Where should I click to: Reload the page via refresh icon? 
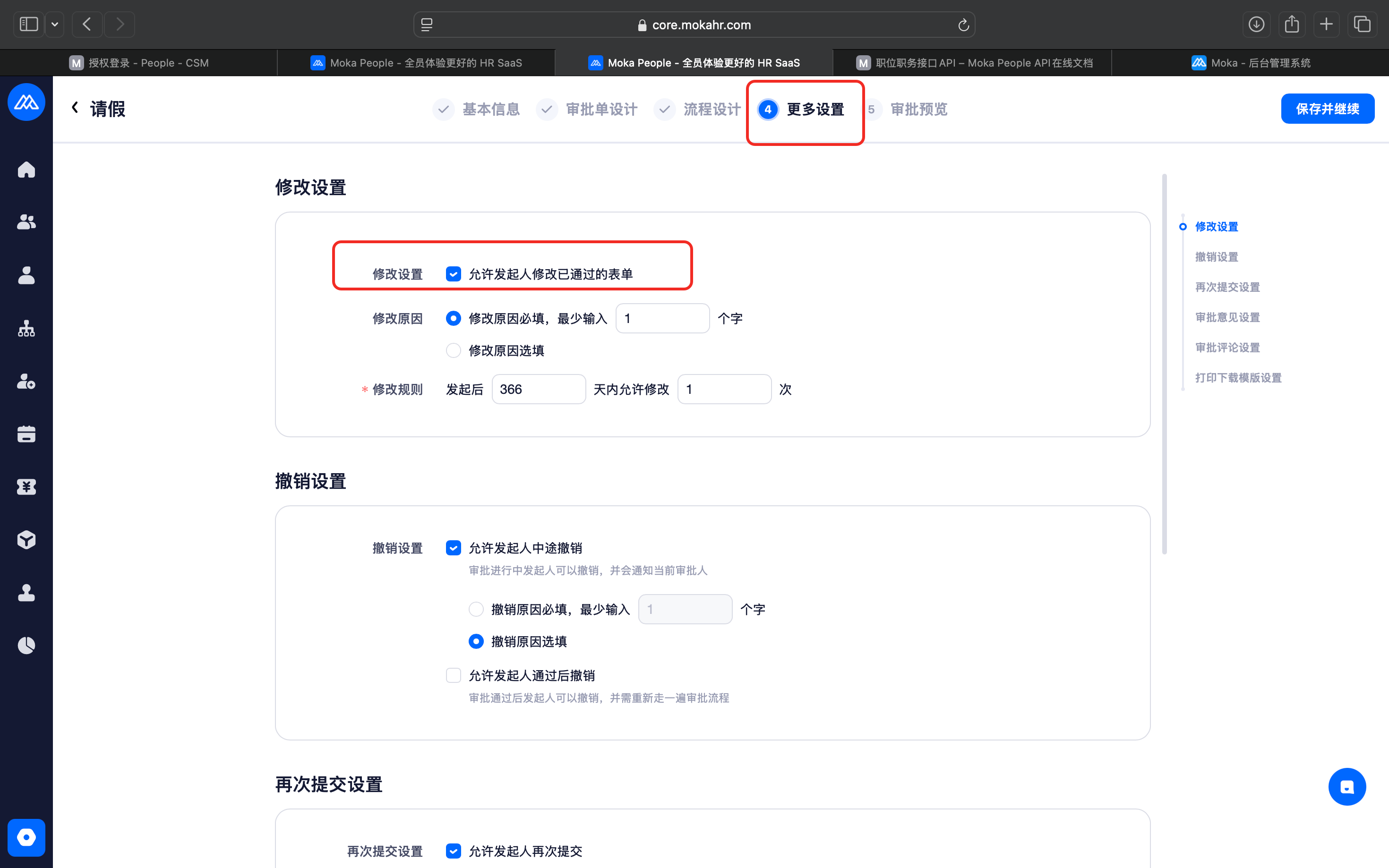coord(963,25)
